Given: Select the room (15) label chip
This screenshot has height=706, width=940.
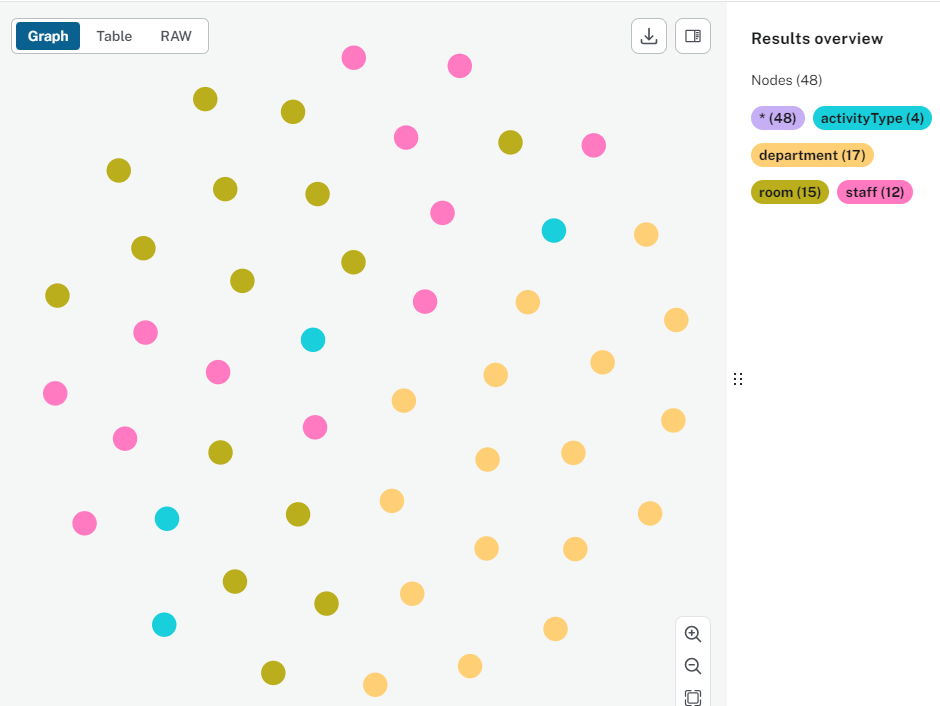Looking at the screenshot, I should pyautogui.click(x=790, y=192).
